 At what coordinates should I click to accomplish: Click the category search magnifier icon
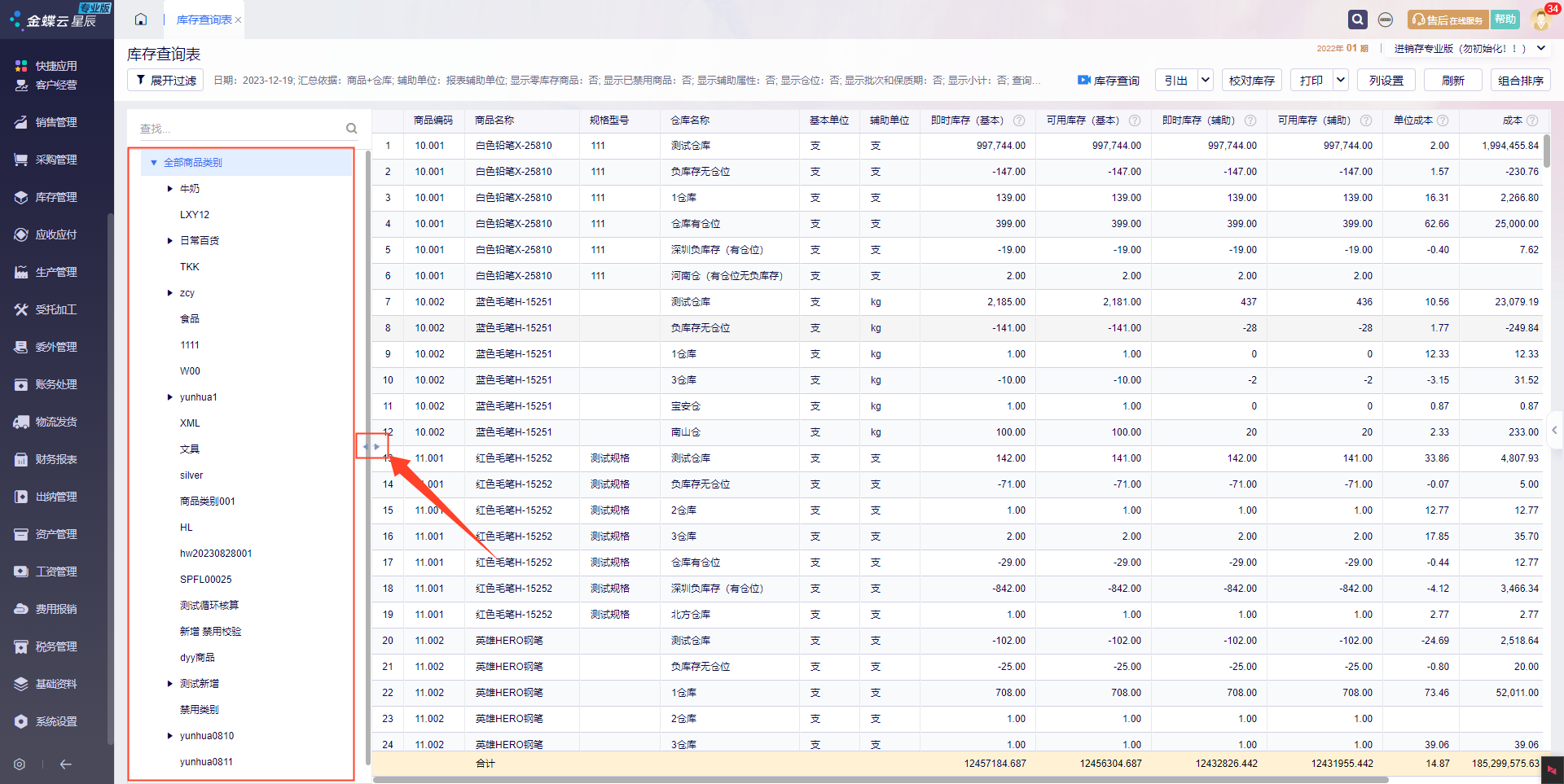351,129
